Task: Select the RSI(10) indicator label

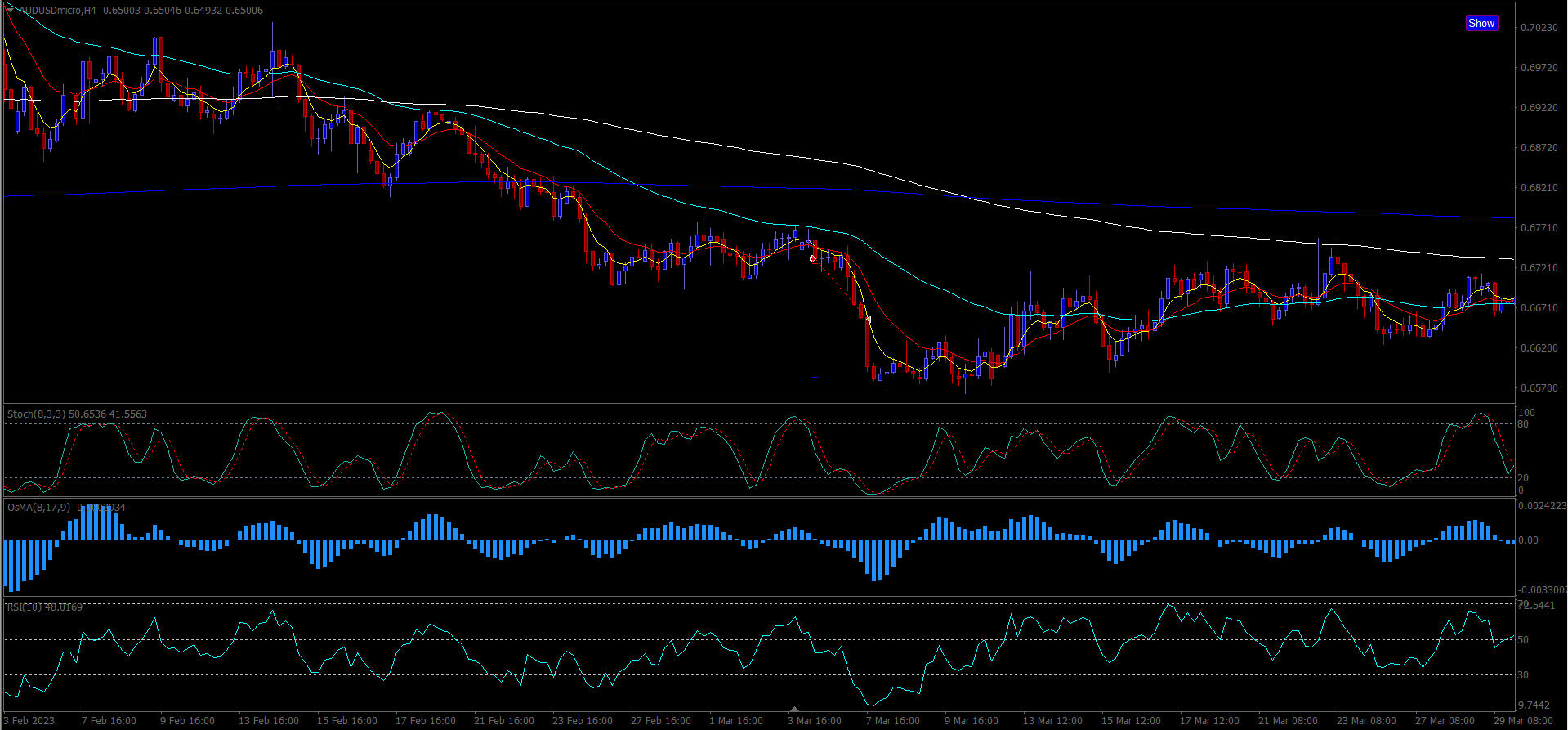Action: 25,607
